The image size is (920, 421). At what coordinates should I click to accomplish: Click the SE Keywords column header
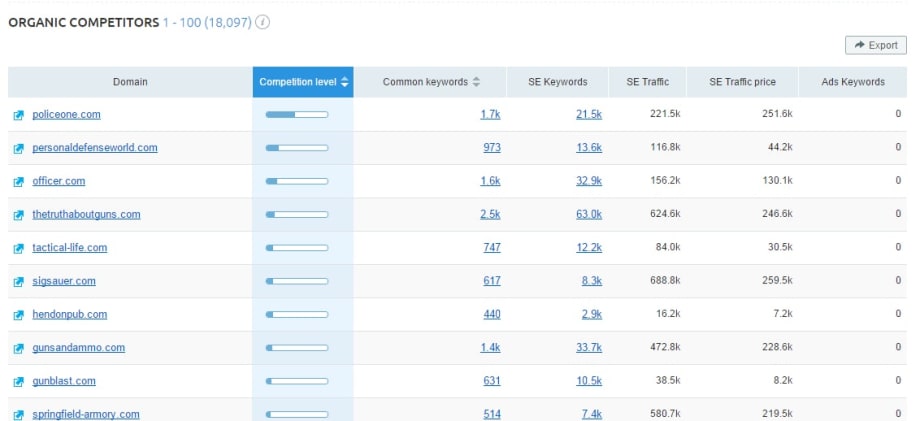point(558,82)
